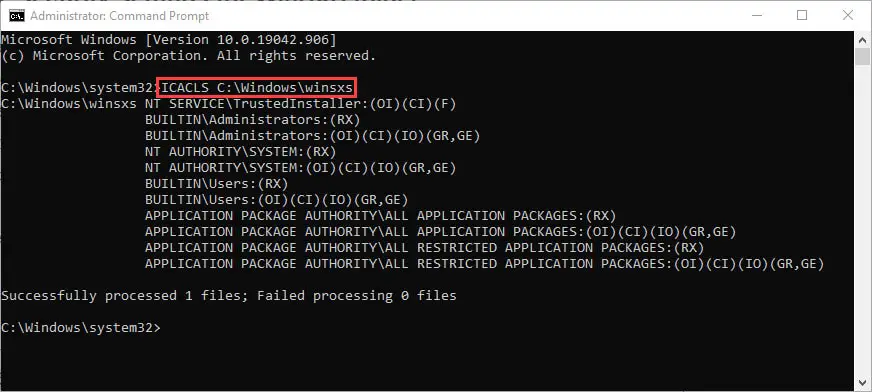Click the empty C:\Windows\system32> prompt at bottom
The height and width of the screenshot is (392, 872).
(81, 328)
